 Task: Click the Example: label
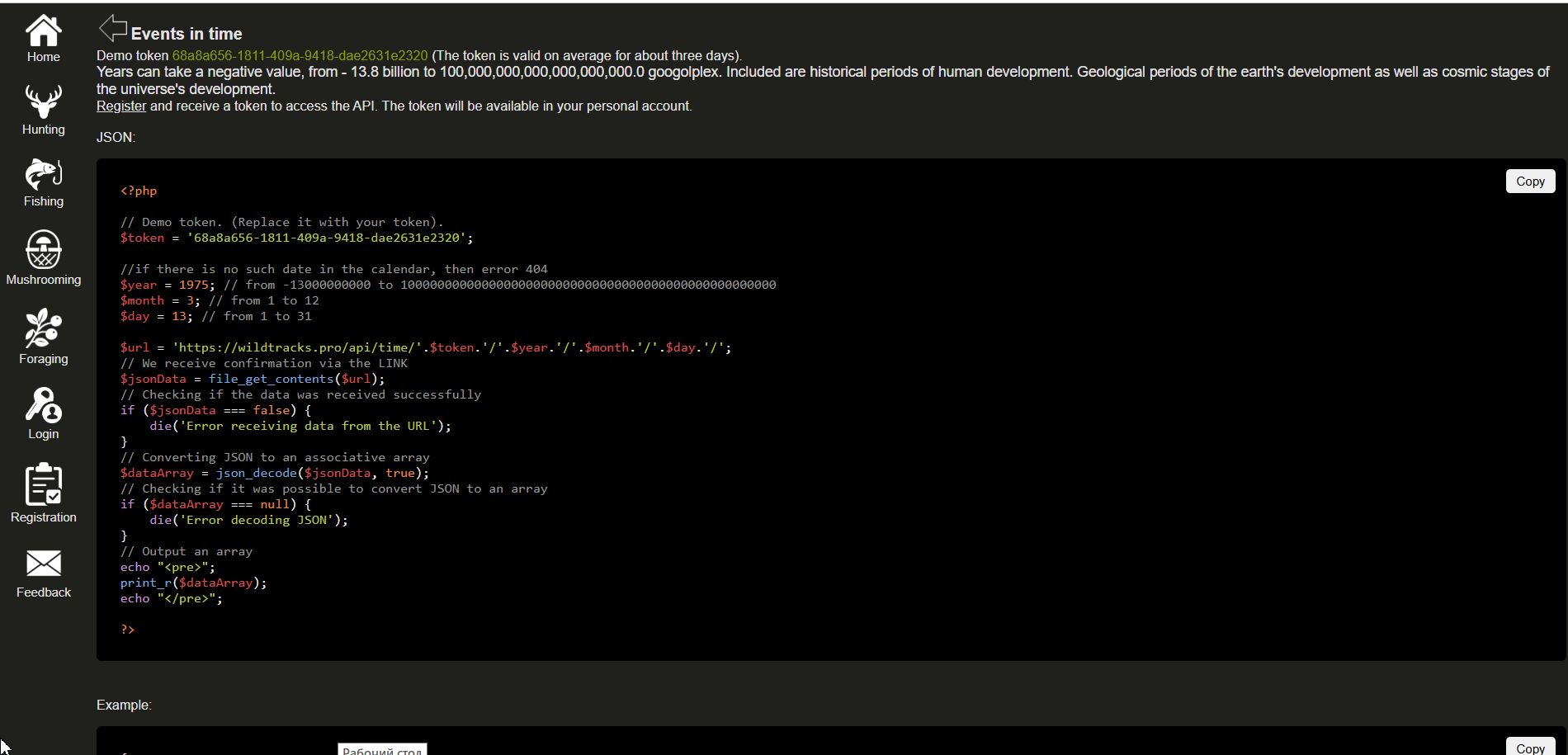[124, 705]
